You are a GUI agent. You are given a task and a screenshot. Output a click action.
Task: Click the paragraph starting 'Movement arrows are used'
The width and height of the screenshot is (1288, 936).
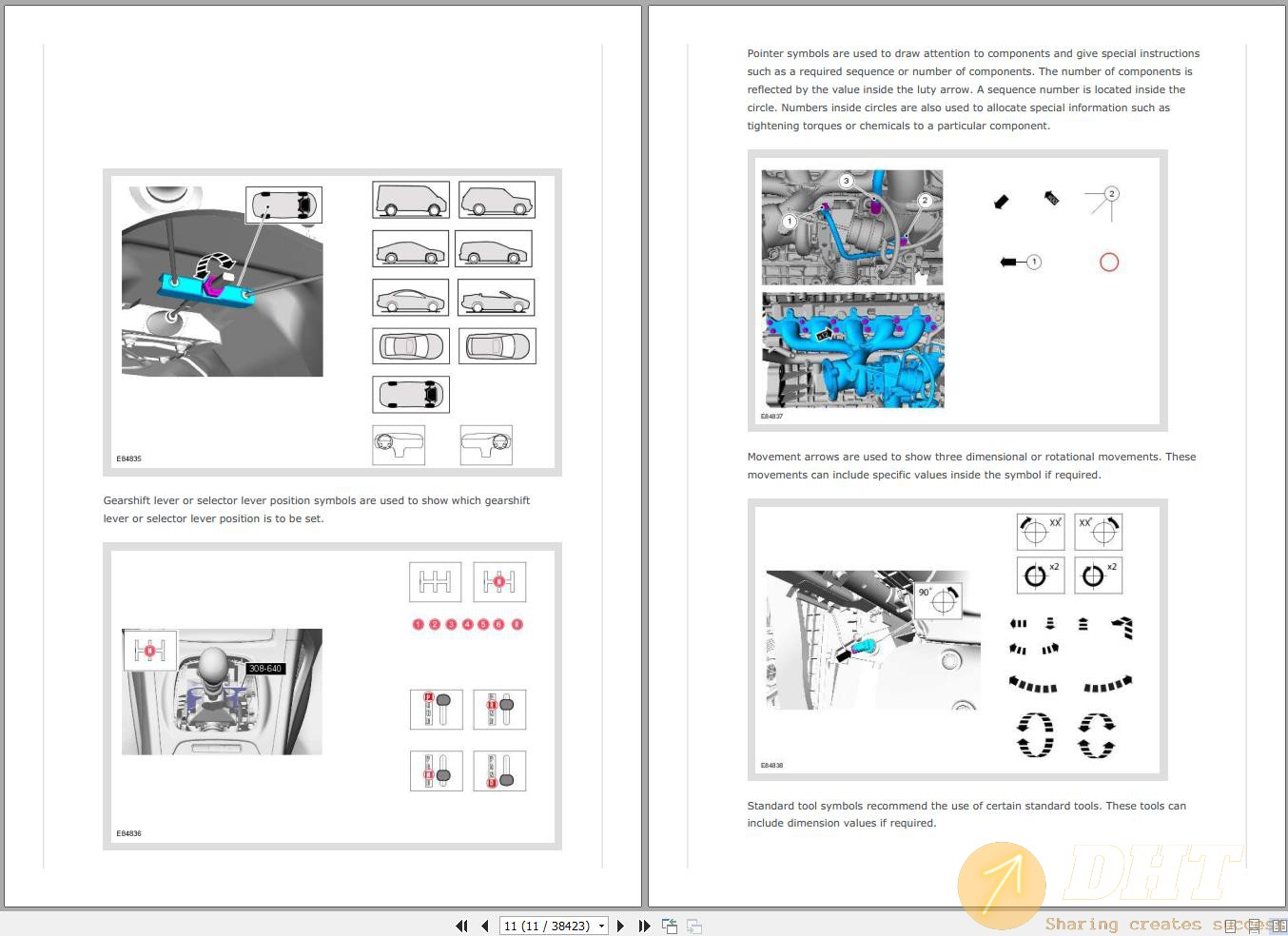coord(971,466)
